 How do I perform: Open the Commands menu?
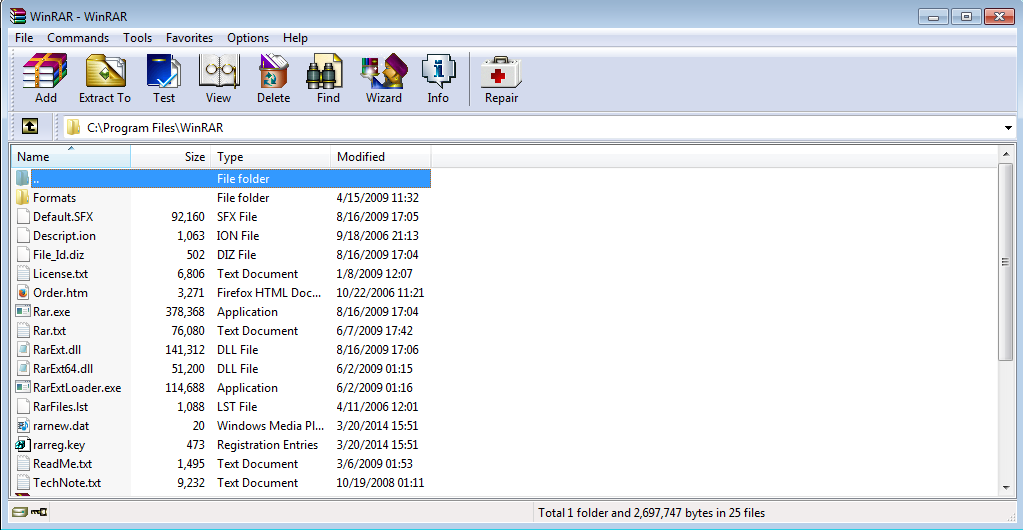coord(78,38)
